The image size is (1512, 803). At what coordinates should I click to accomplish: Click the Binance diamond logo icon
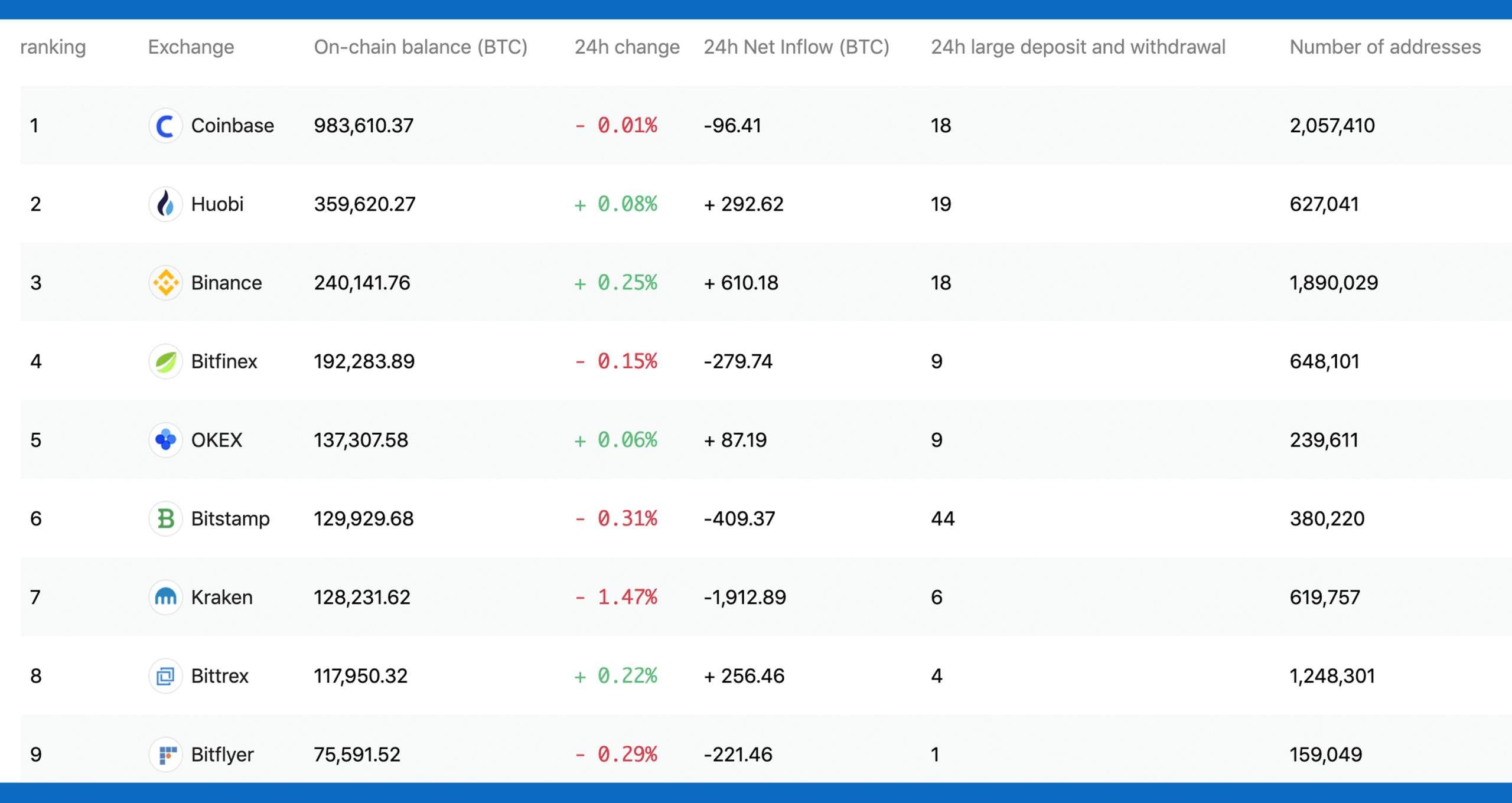tap(165, 283)
